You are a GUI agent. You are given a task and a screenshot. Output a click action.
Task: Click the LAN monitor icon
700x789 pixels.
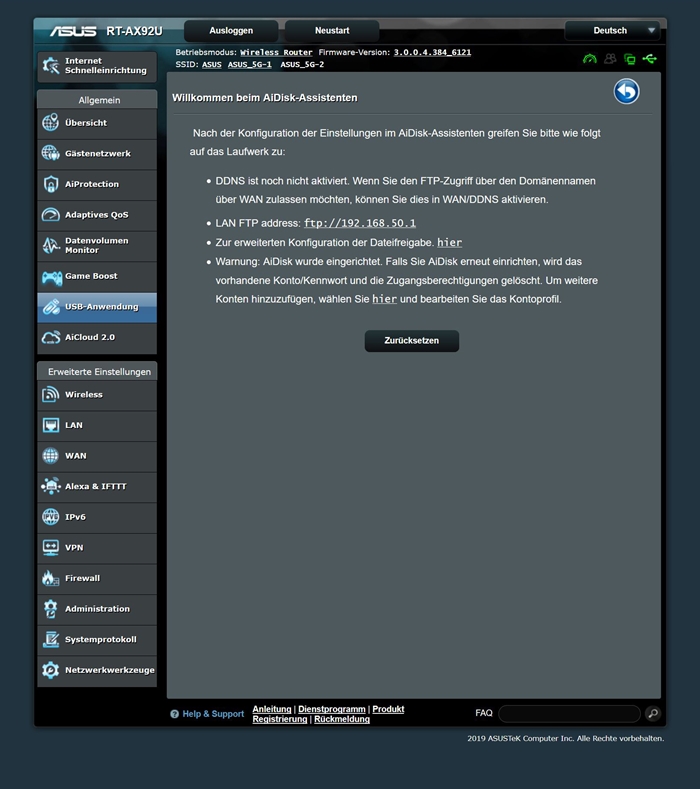click(x=50, y=425)
